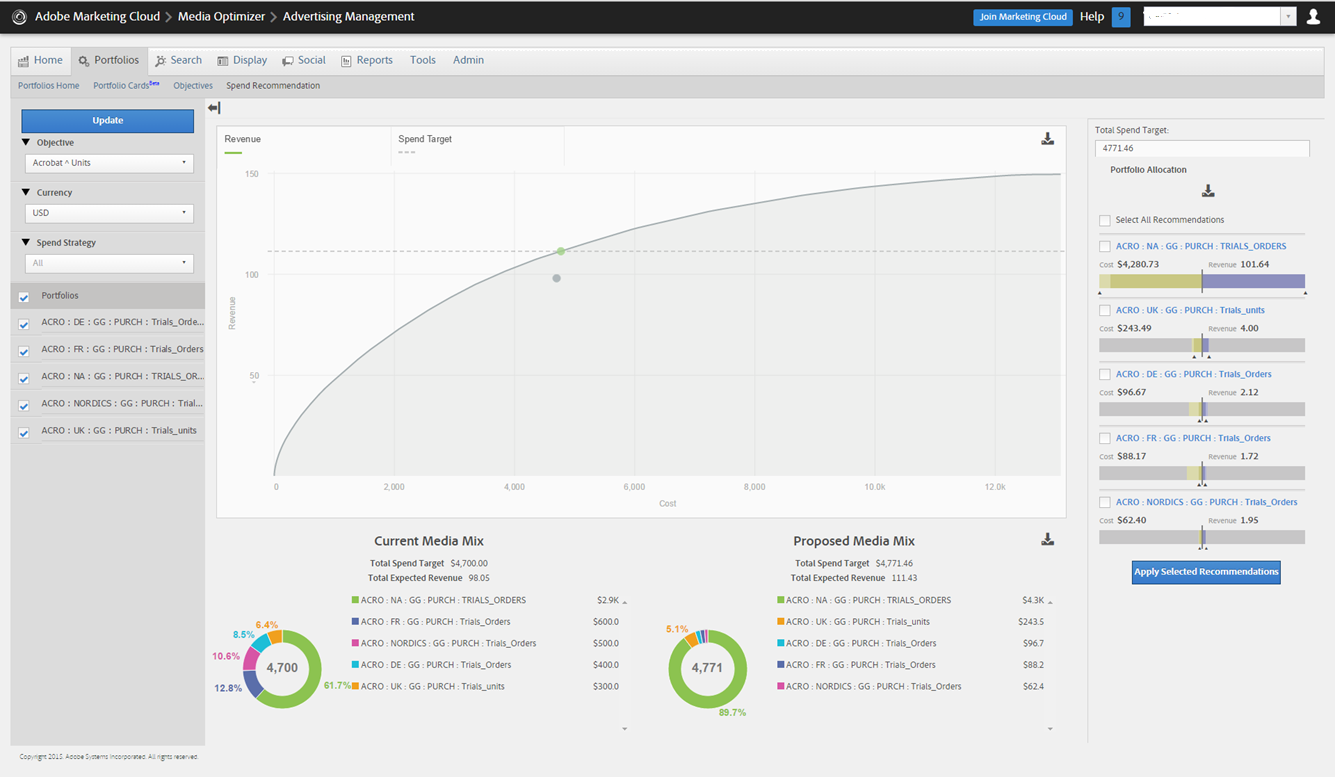Collapse the left panel with arrow icon
Image resolution: width=1335 pixels, height=777 pixels.
[214, 108]
